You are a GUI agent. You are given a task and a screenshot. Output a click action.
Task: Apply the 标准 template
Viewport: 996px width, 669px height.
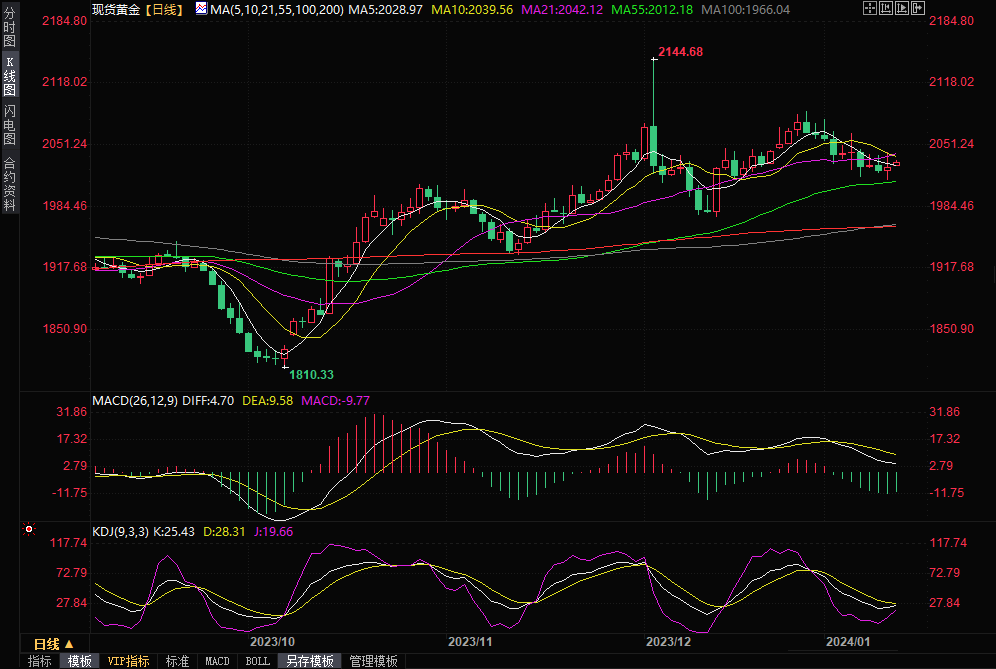tap(177, 661)
